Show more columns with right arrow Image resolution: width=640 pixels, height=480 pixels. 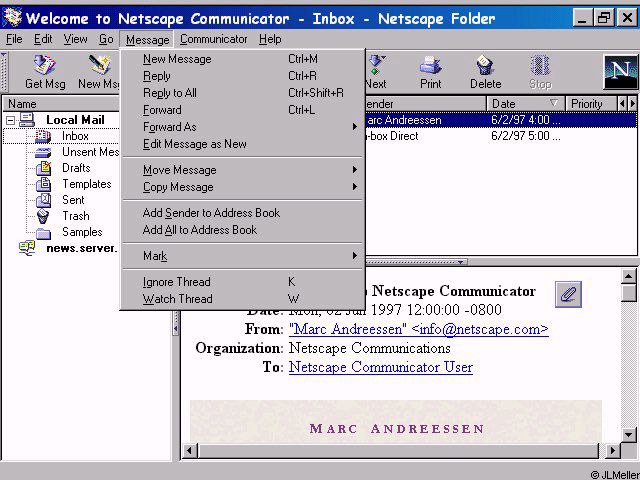tap(632, 104)
